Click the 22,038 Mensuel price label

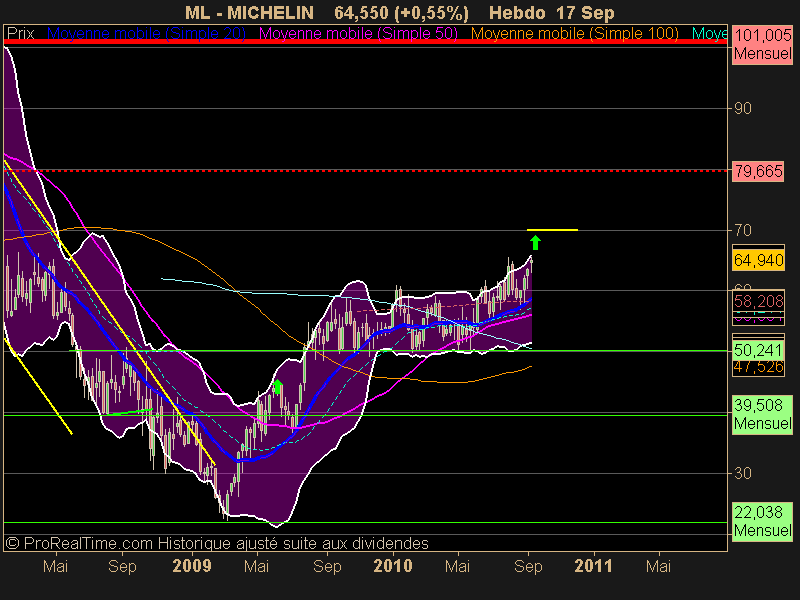[762, 521]
